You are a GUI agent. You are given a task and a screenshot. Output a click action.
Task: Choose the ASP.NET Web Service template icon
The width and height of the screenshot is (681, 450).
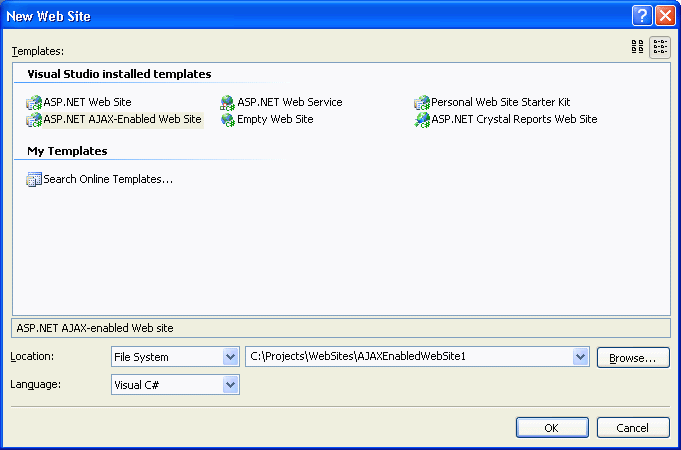[x=228, y=103]
